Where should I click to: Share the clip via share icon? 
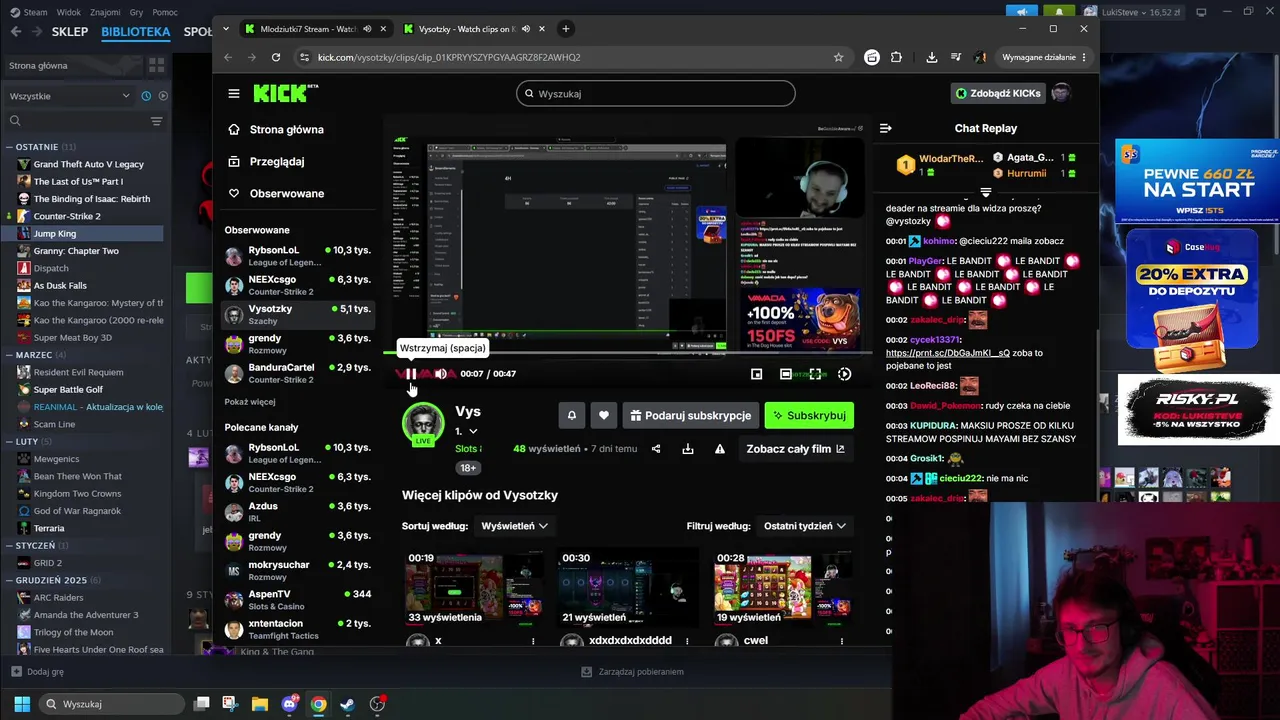pos(656,449)
